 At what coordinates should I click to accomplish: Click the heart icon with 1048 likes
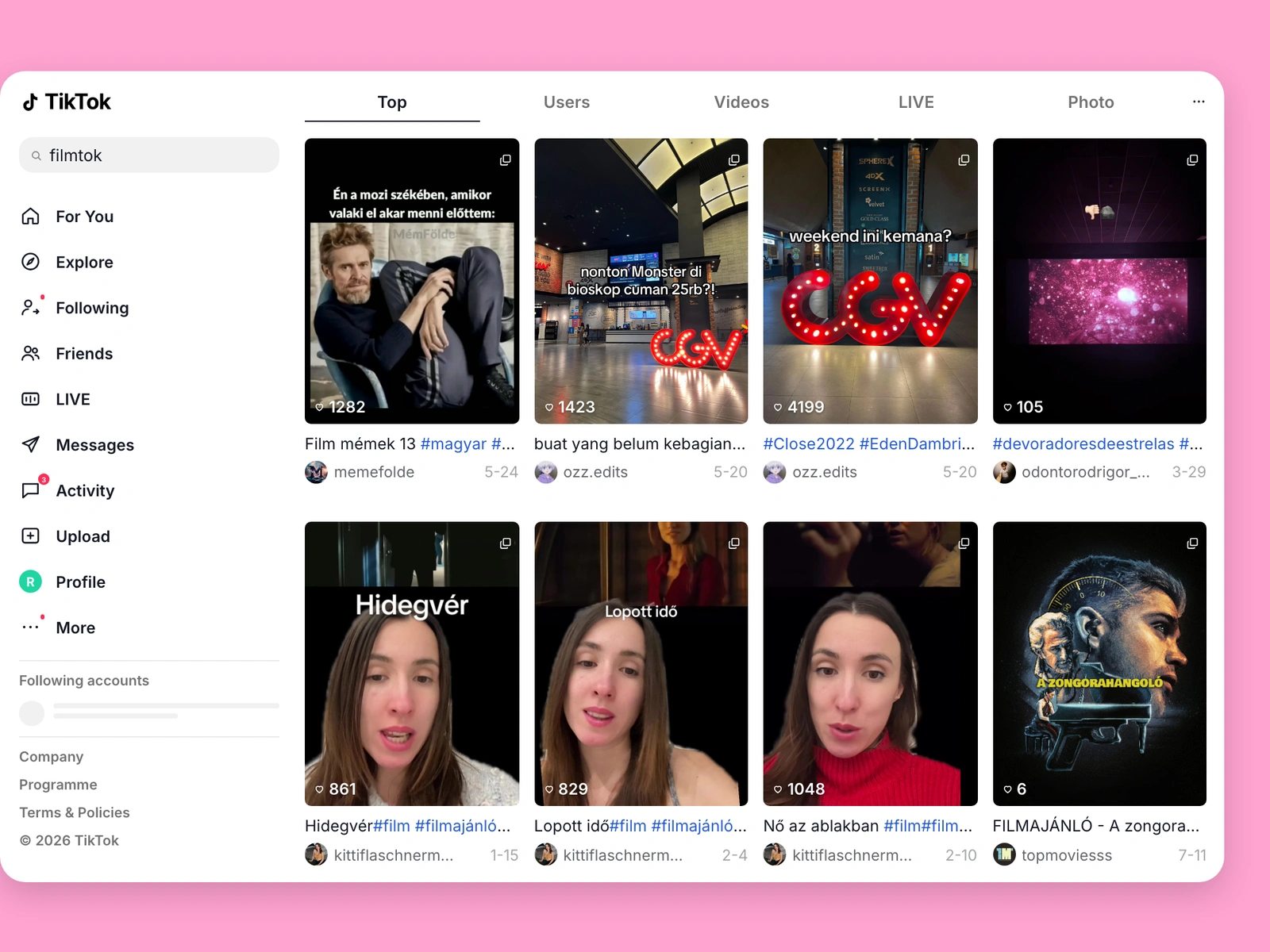[x=778, y=789]
